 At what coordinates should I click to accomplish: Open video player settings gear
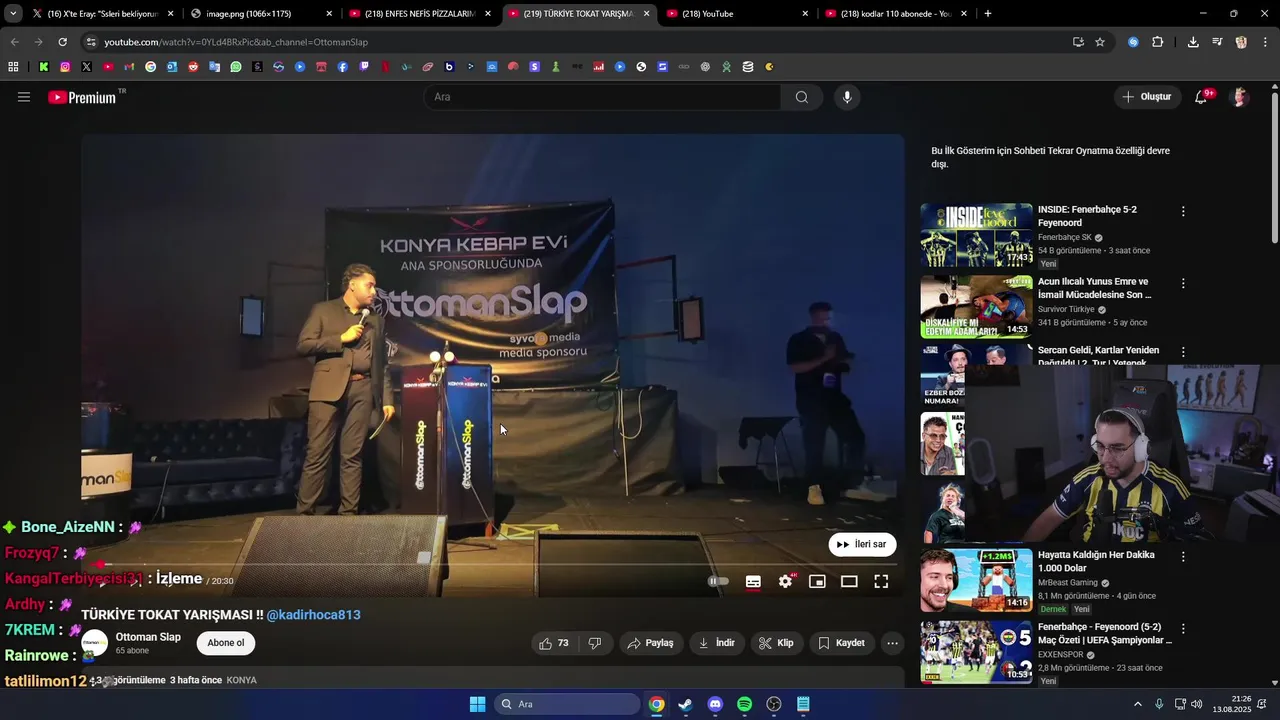[786, 581]
